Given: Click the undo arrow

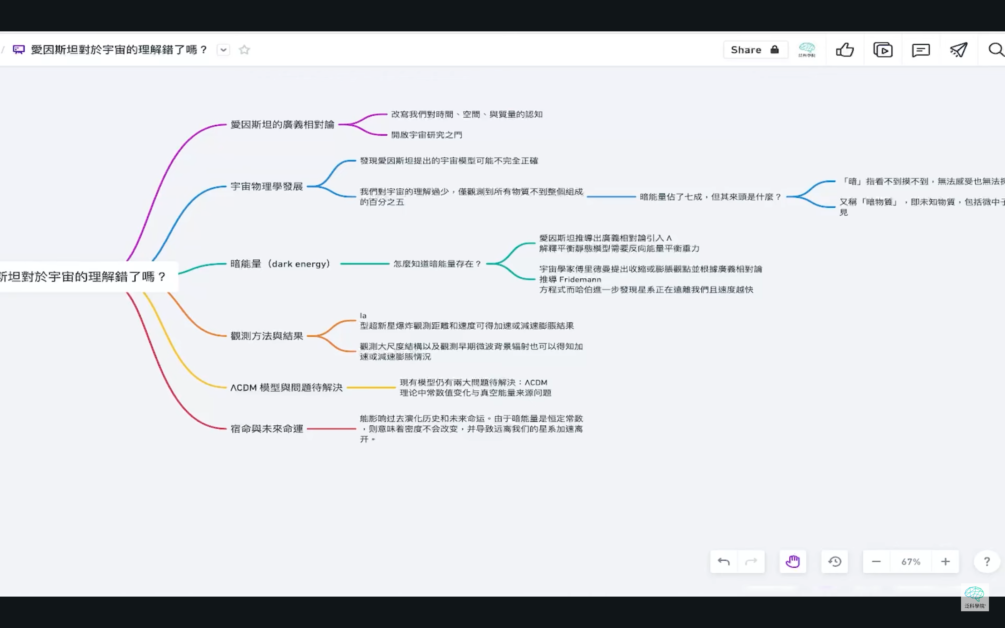Looking at the screenshot, I should tap(724, 562).
